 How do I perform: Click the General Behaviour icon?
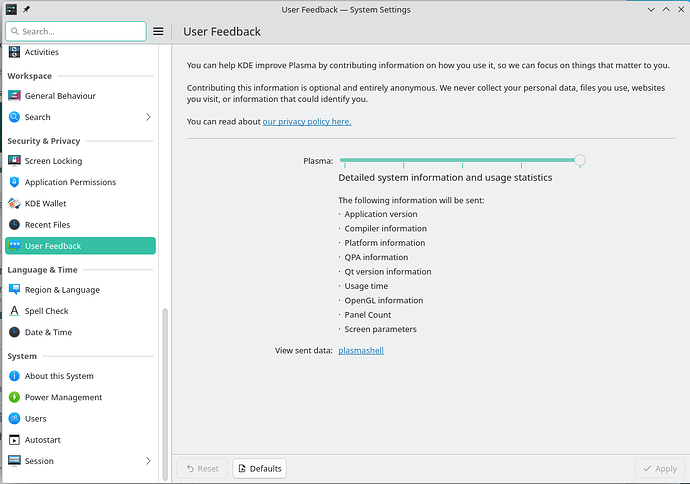14,95
